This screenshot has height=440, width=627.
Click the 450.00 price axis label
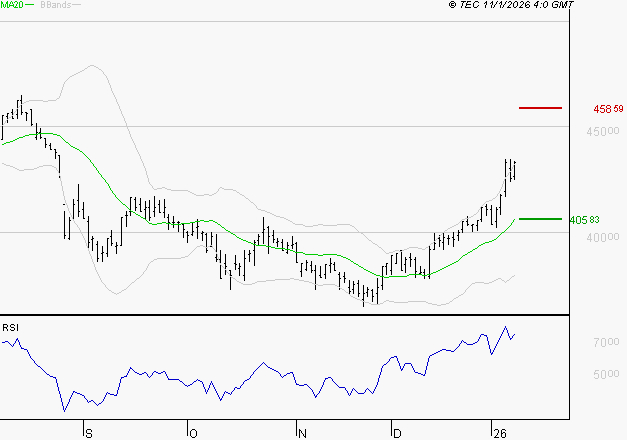tap(603, 131)
